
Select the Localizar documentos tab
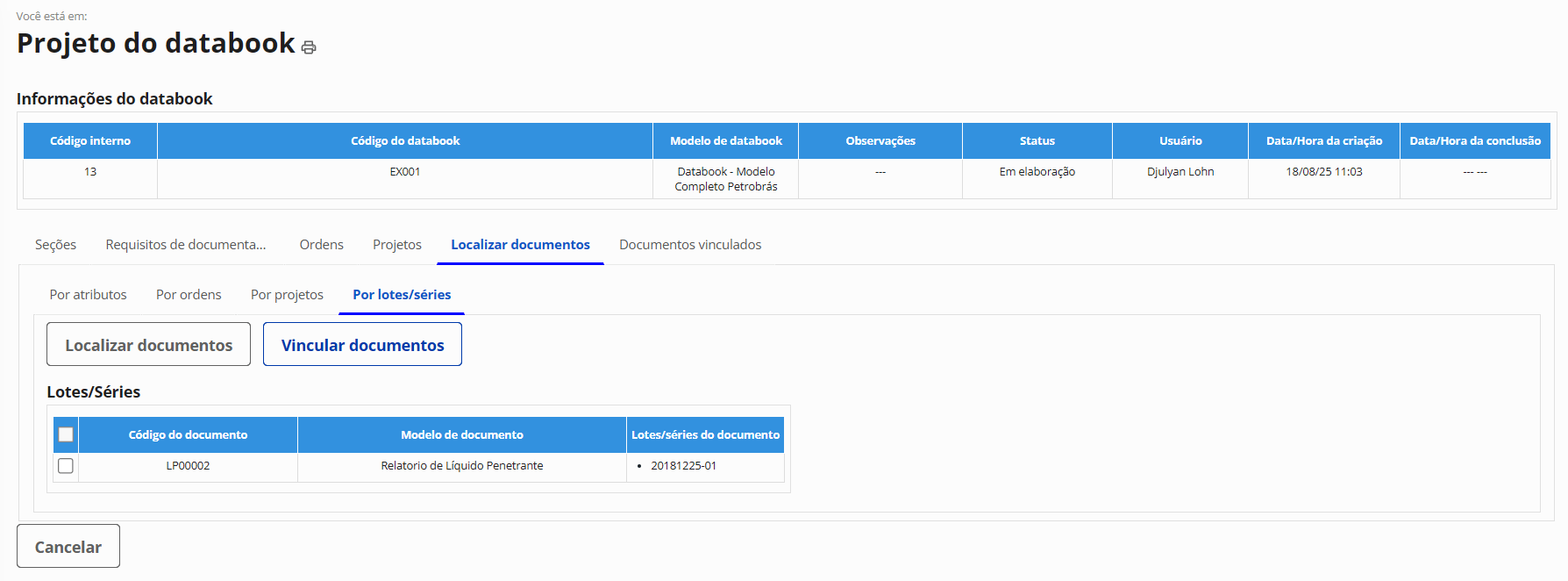[x=520, y=245]
